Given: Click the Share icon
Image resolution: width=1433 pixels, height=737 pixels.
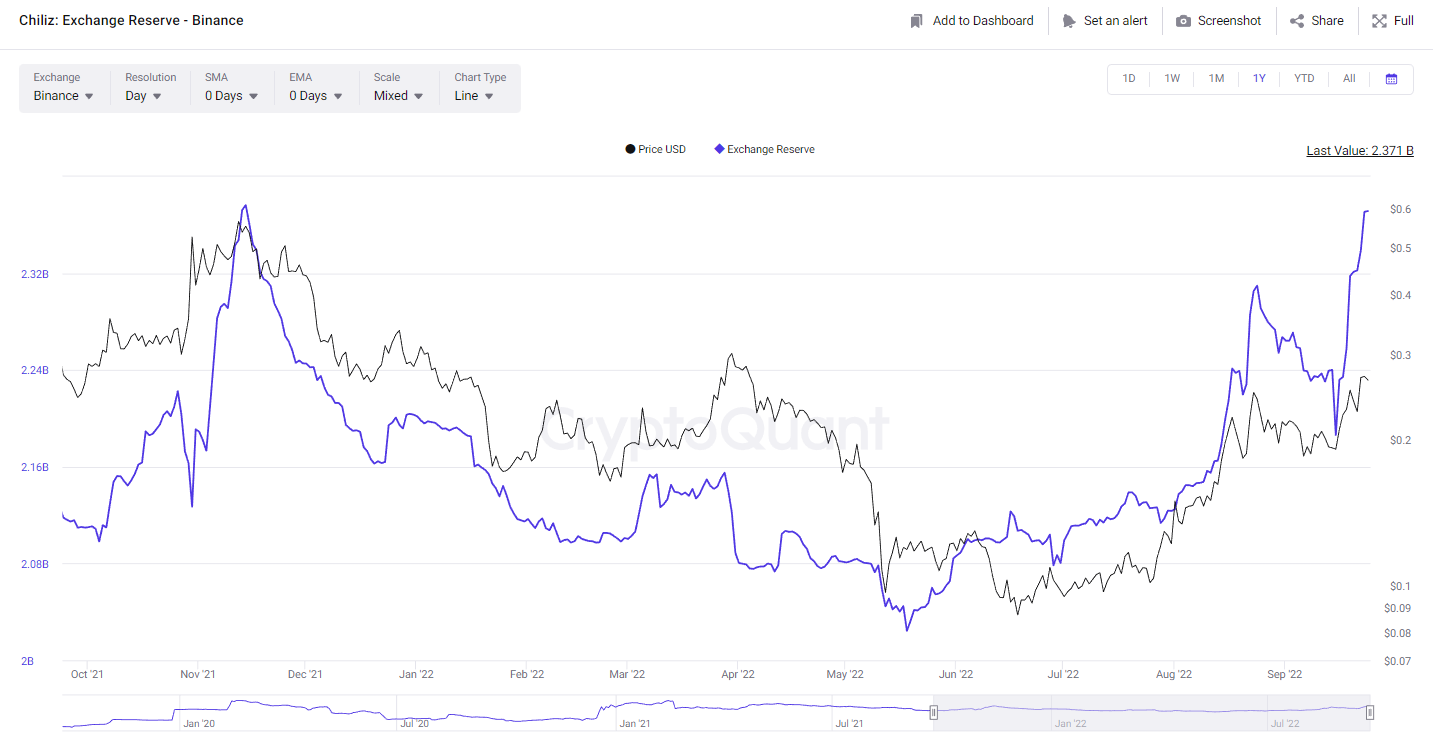Looking at the screenshot, I should click(1297, 21).
